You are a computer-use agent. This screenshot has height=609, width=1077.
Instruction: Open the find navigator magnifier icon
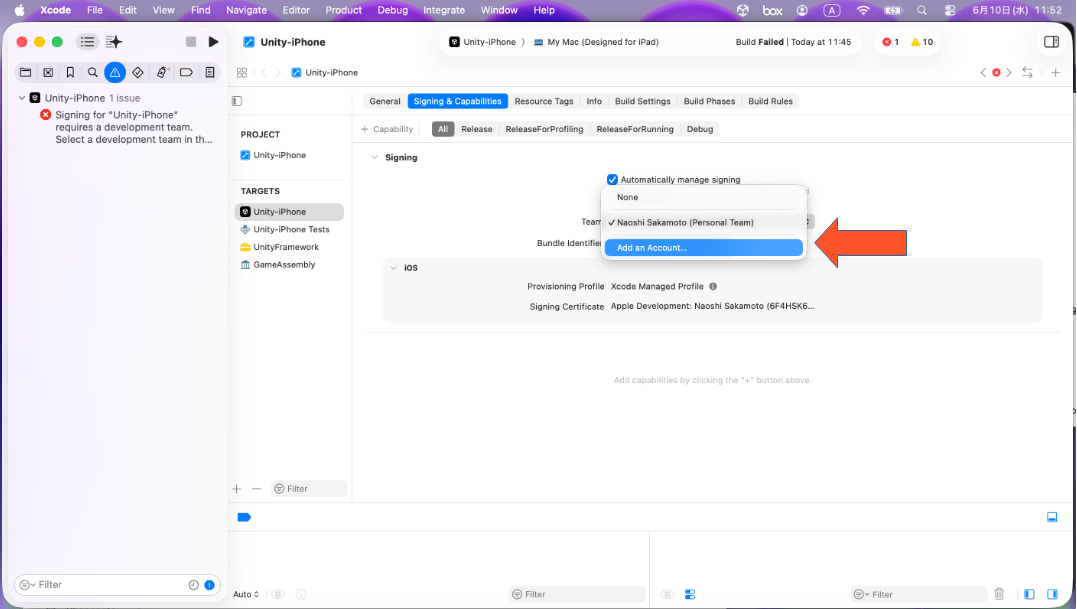(x=93, y=72)
